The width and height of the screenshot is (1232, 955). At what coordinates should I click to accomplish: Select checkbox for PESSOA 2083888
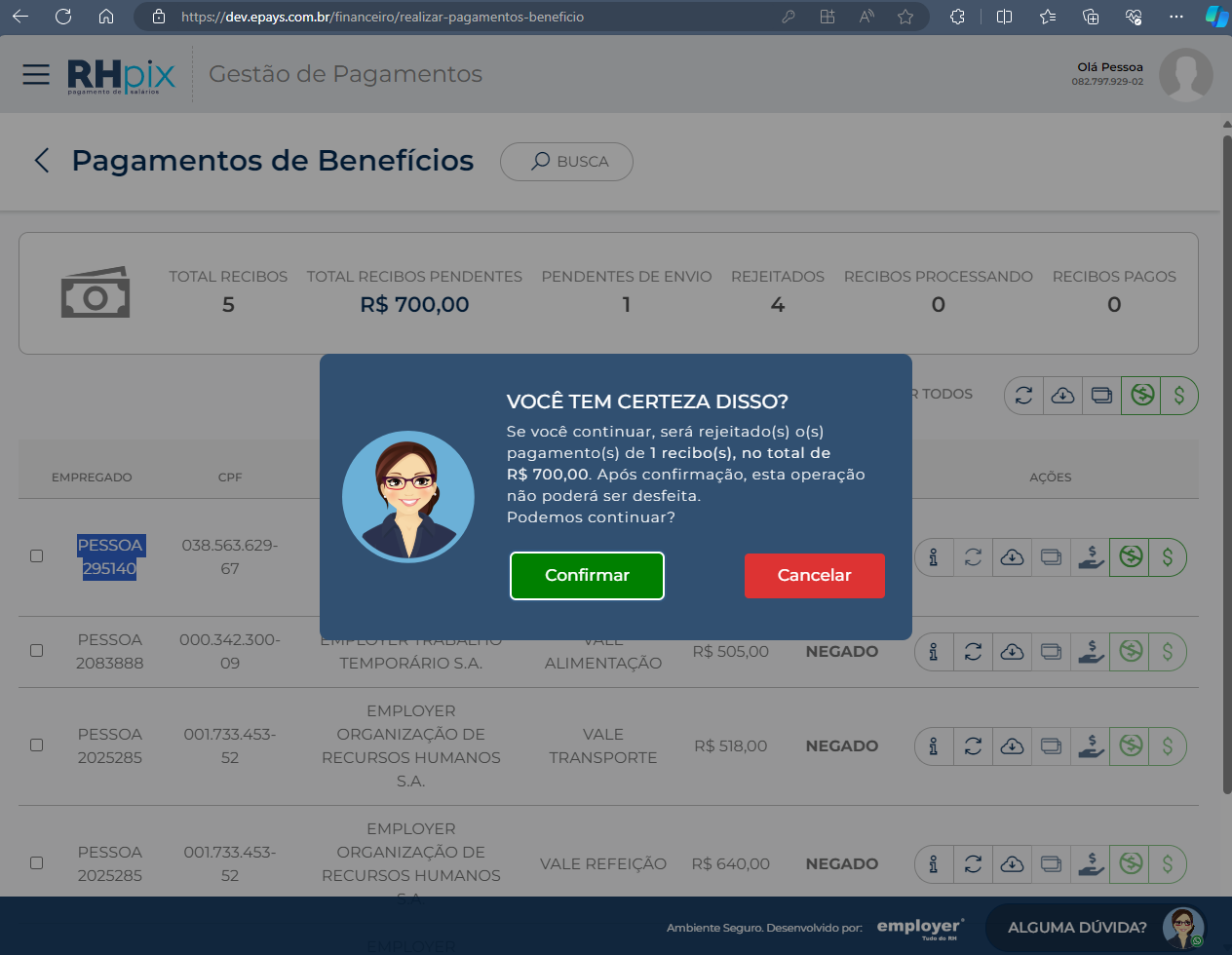click(x=36, y=650)
